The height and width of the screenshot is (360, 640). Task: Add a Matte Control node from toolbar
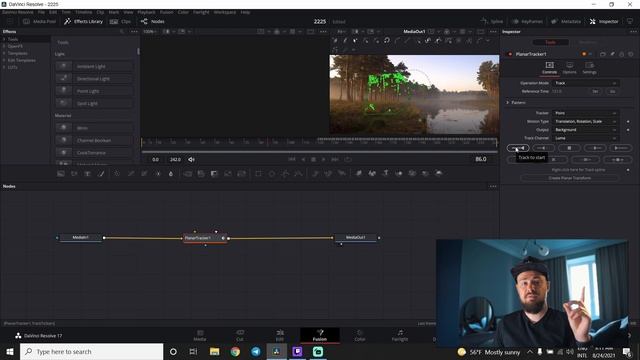tap(214, 173)
